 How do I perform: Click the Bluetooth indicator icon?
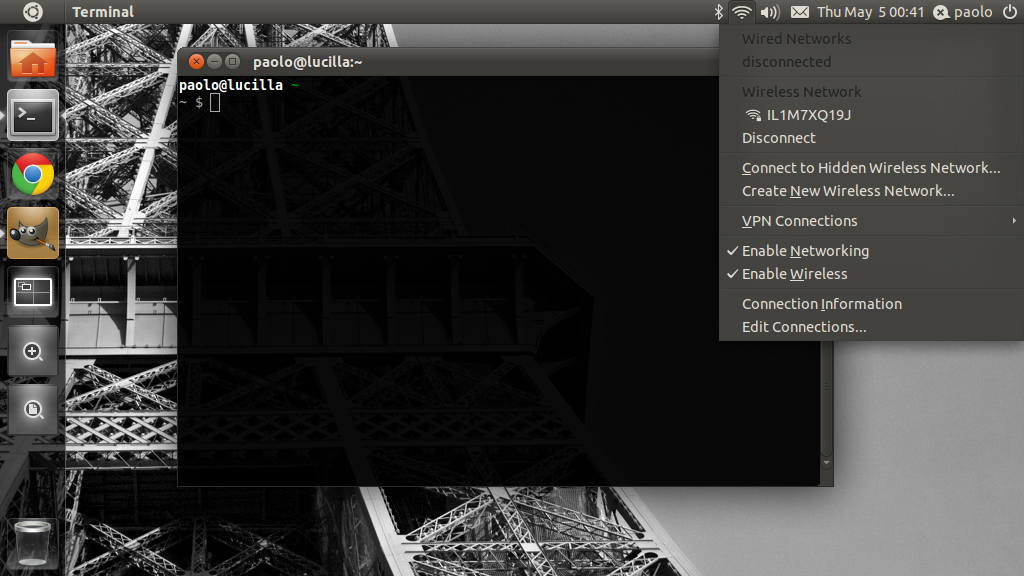click(x=718, y=12)
